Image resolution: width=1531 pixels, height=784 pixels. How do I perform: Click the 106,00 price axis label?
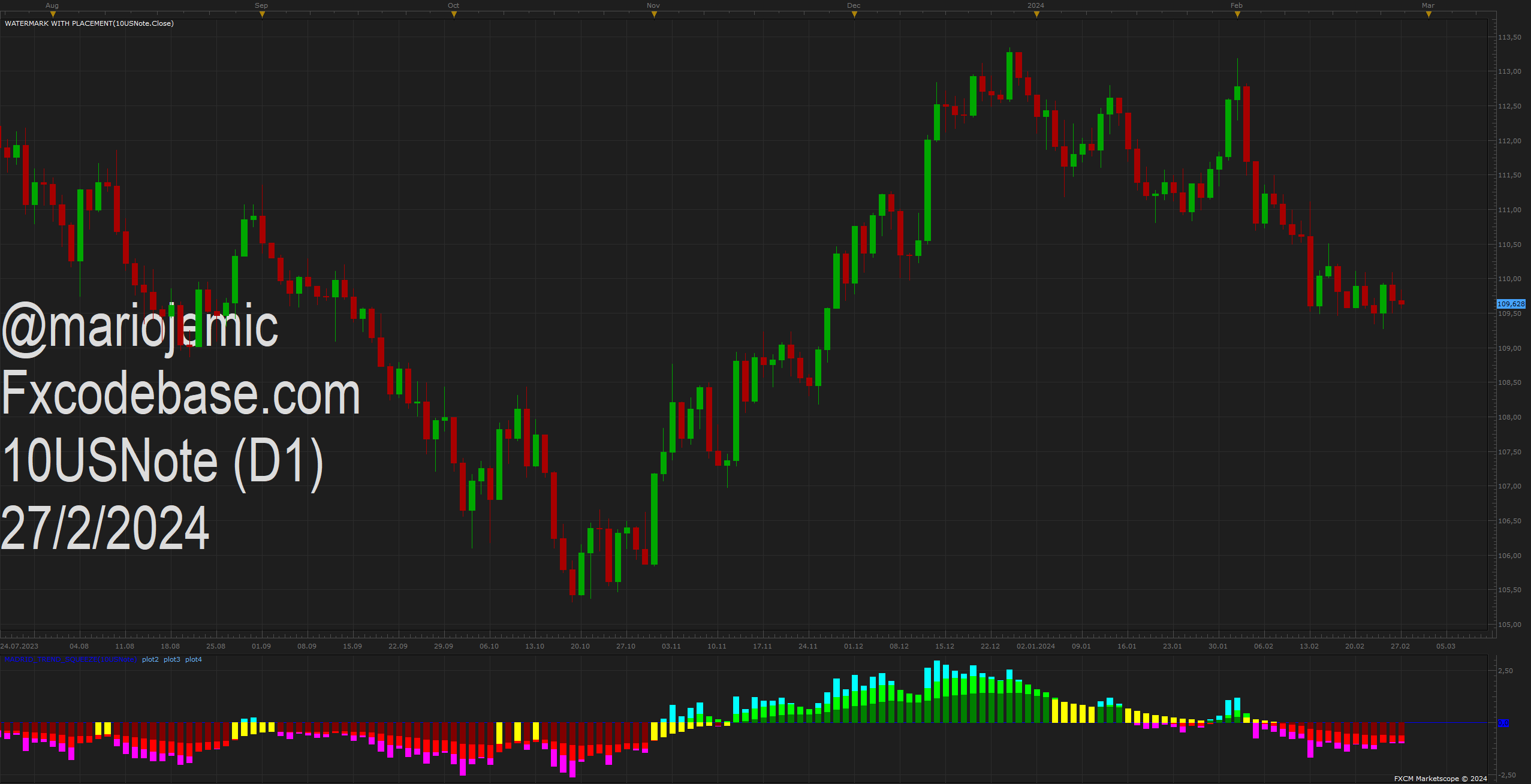(x=1509, y=556)
